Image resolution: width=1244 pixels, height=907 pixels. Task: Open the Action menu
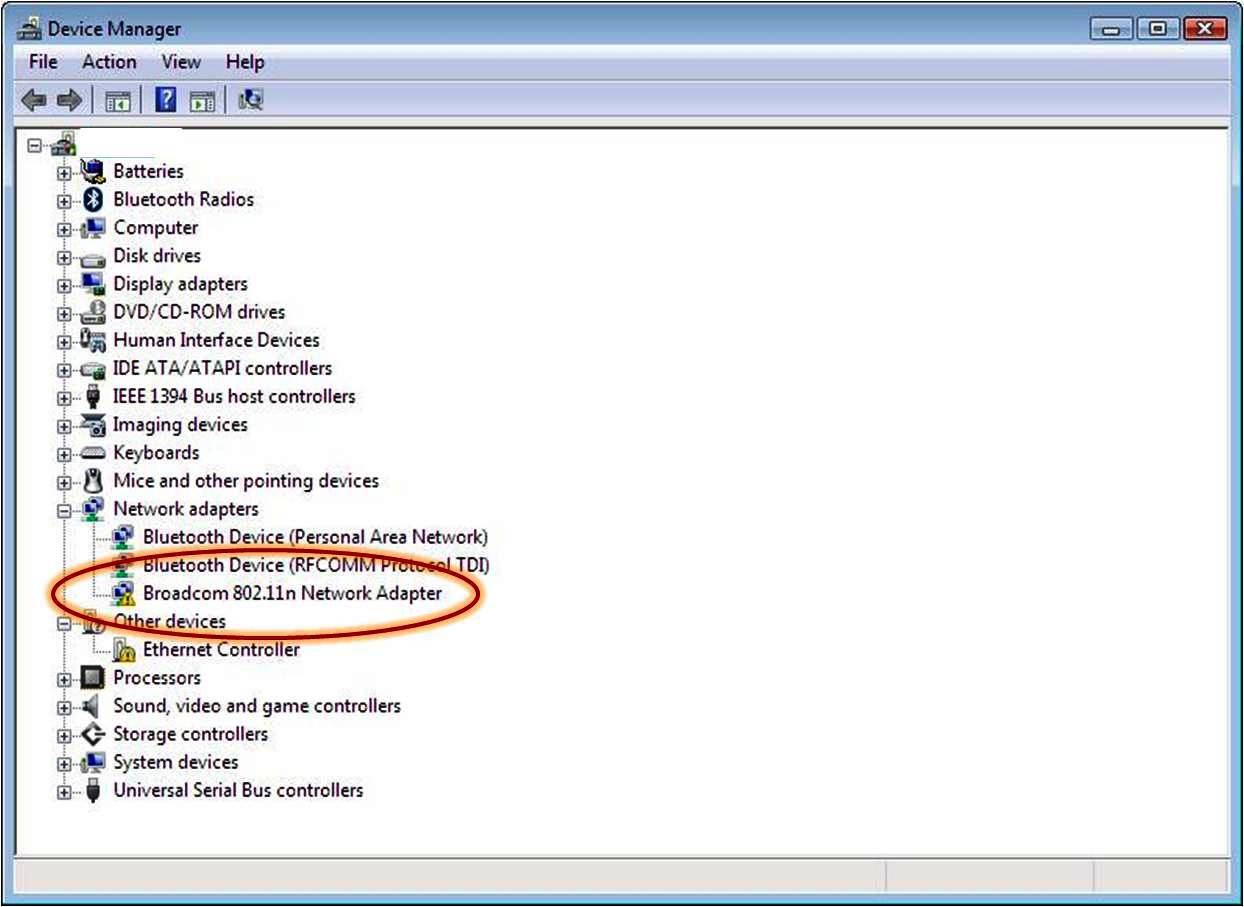(x=109, y=62)
